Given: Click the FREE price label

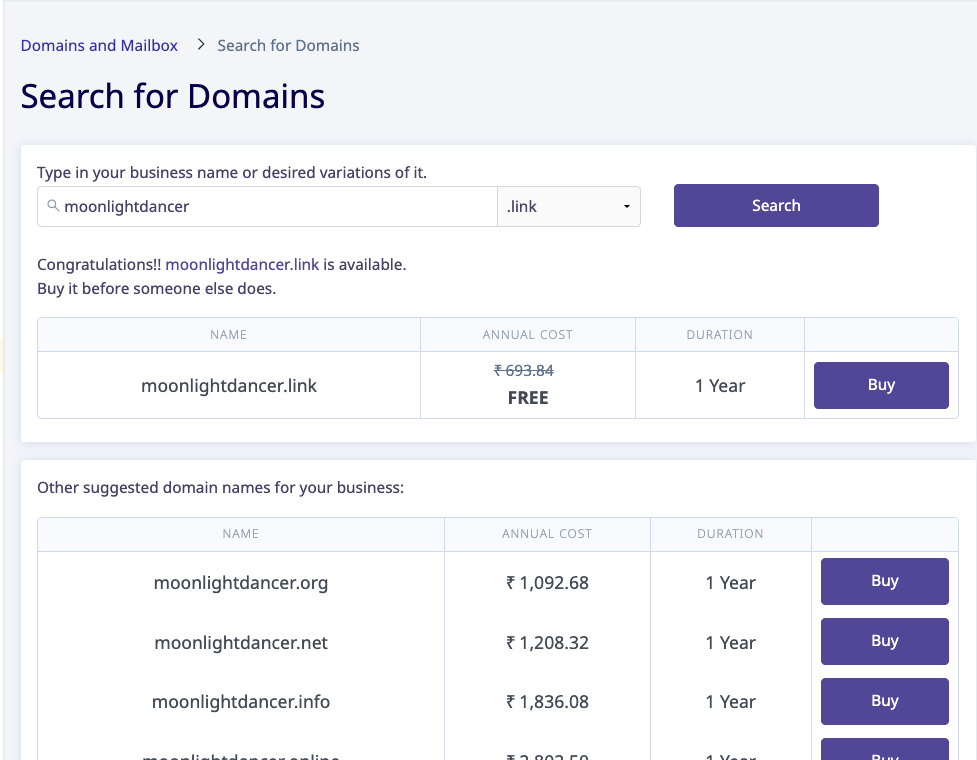Looking at the screenshot, I should pos(528,398).
